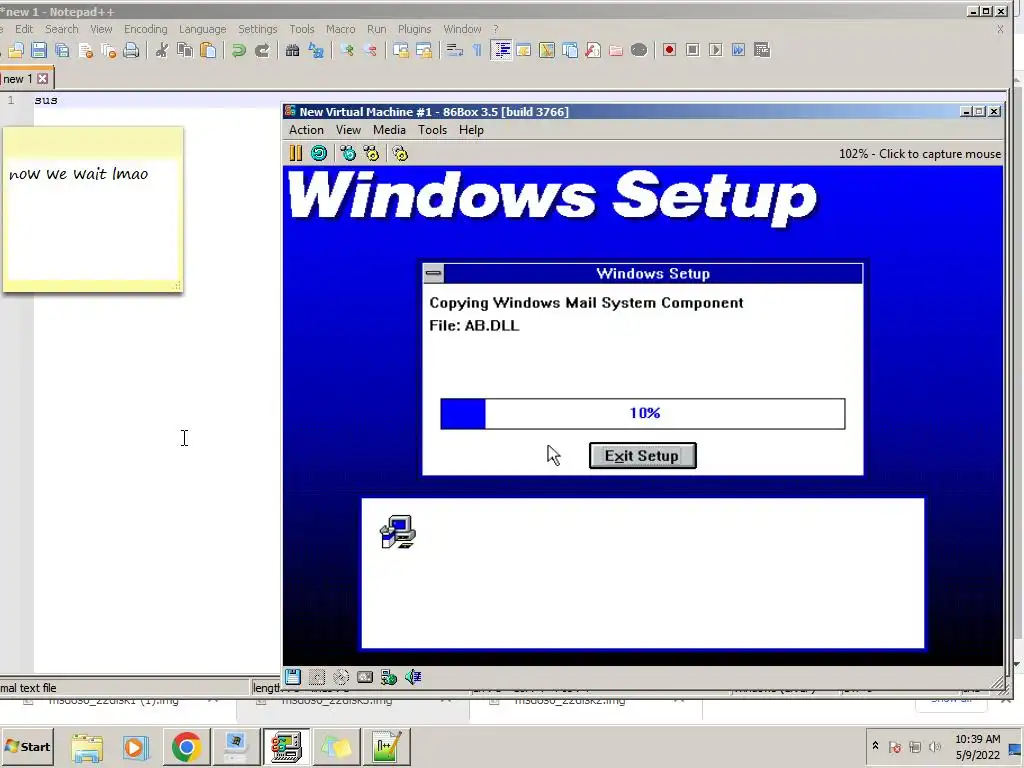Click the Zoom Out icon in Notepad++
This screenshot has width=1024, height=768.
pos(370,50)
